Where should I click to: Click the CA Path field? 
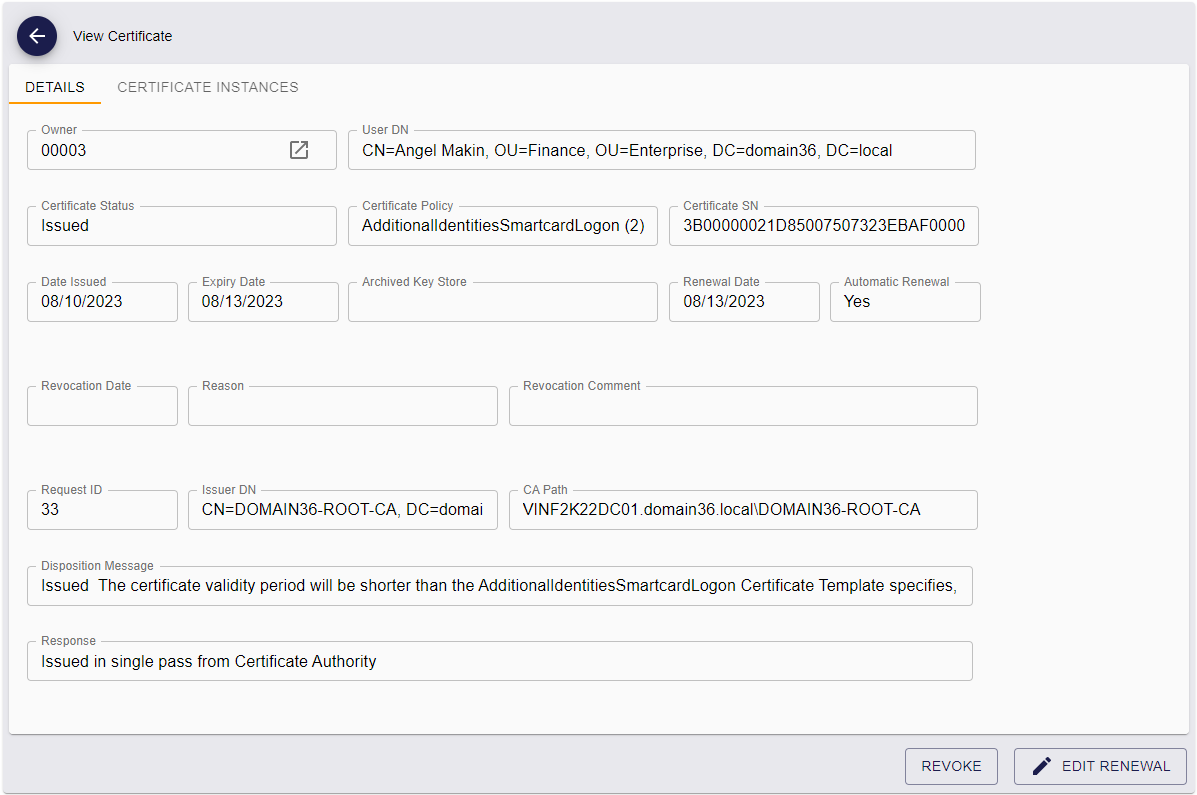click(742, 510)
